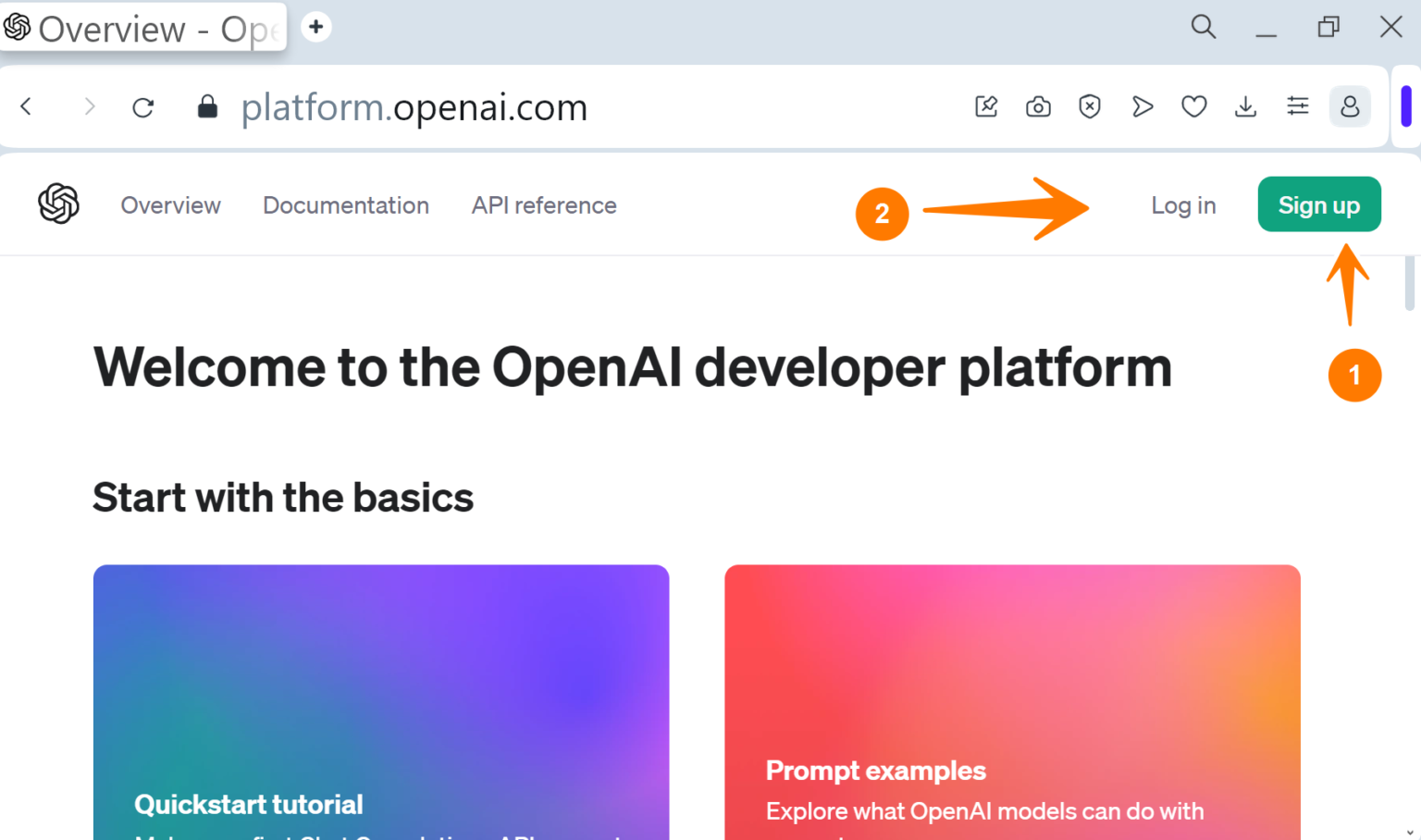
Task: Open the screenshot capture camera tool
Action: coord(1037,106)
